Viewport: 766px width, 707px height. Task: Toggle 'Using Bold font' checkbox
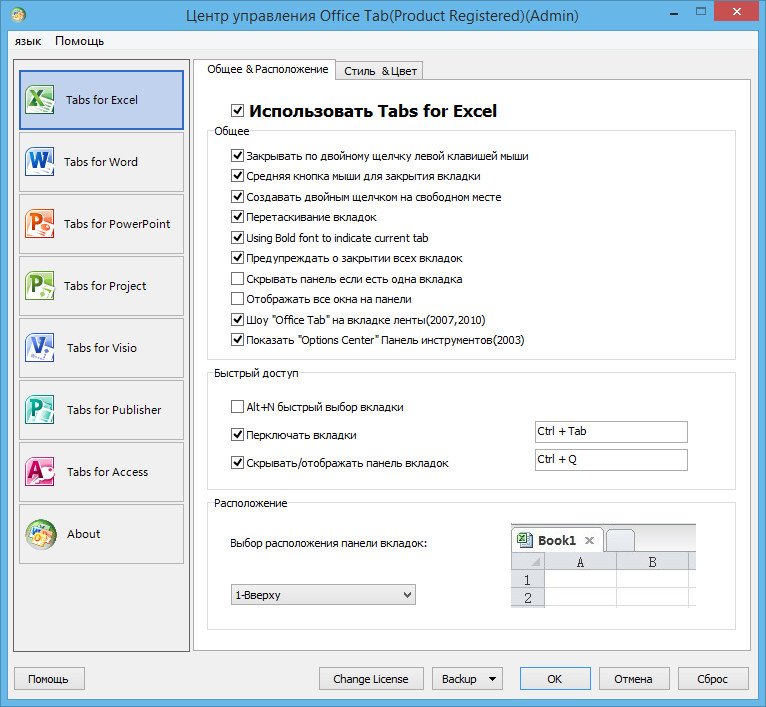pyautogui.click(x=237, y=238)
